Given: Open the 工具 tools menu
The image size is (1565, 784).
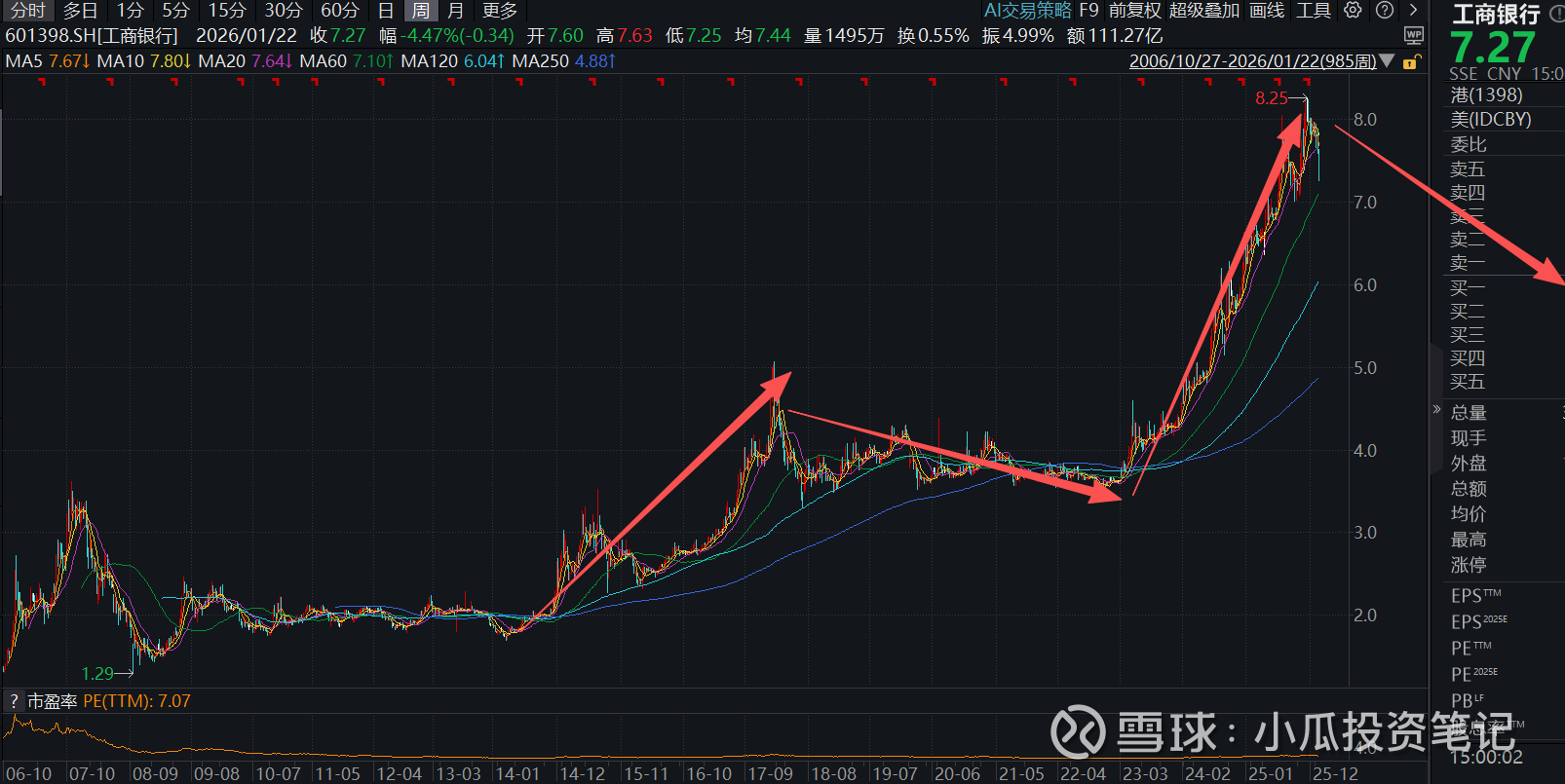Looking at the screenshot, I should point(1314,11).
